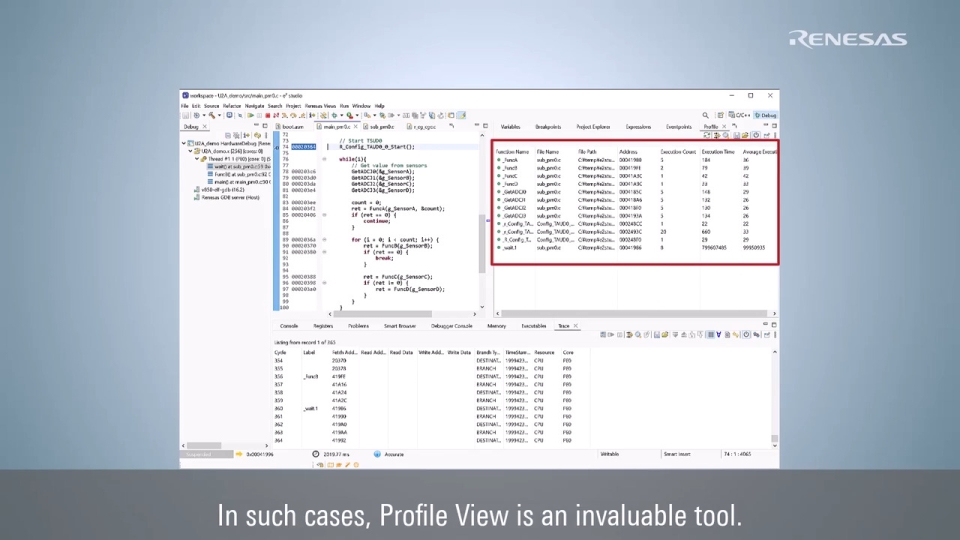Click the Step Return icon

[301, 115]
